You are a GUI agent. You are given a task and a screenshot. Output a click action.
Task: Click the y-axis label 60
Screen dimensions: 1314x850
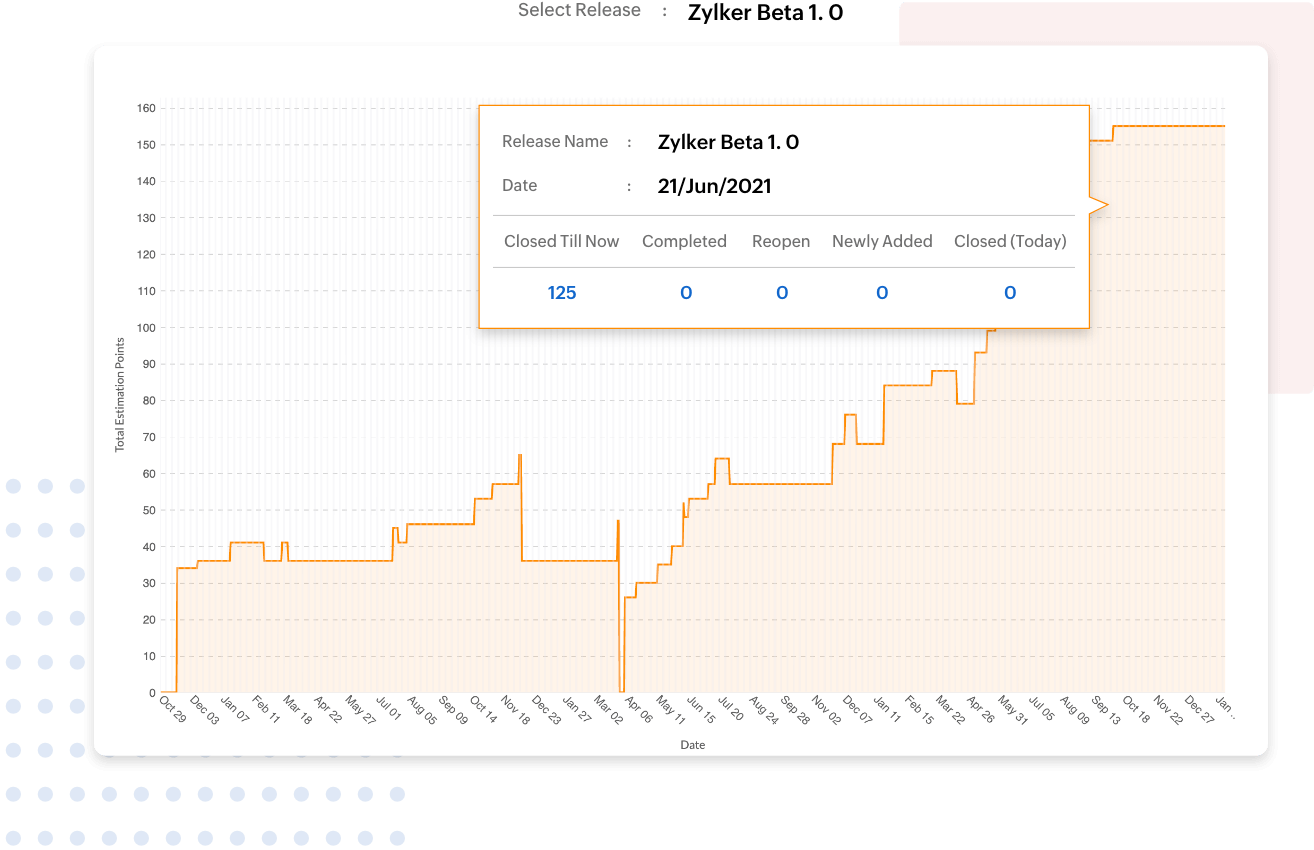pos(150,474)
